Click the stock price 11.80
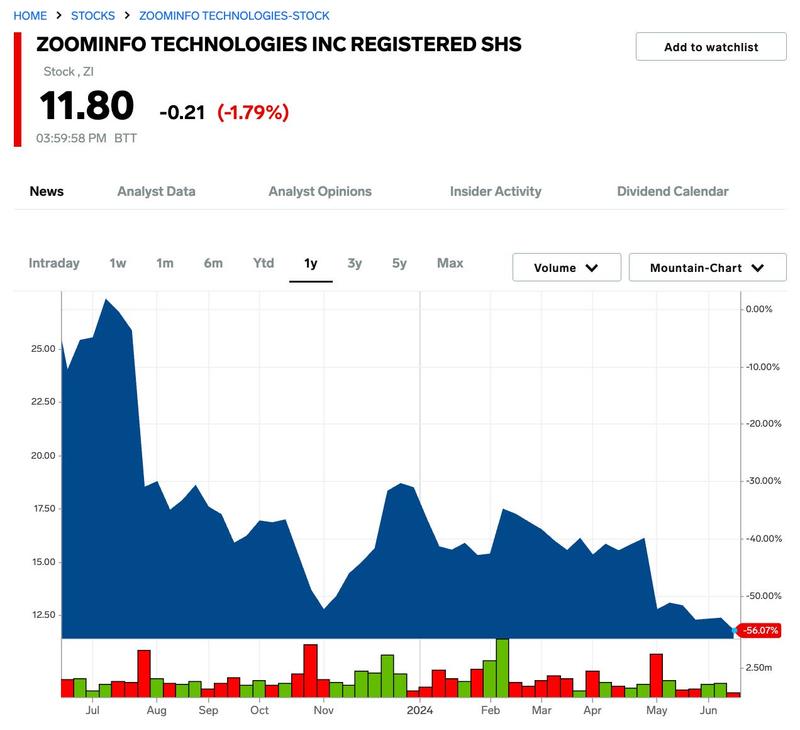Viewport: 800px width, 730px height. 87,106
